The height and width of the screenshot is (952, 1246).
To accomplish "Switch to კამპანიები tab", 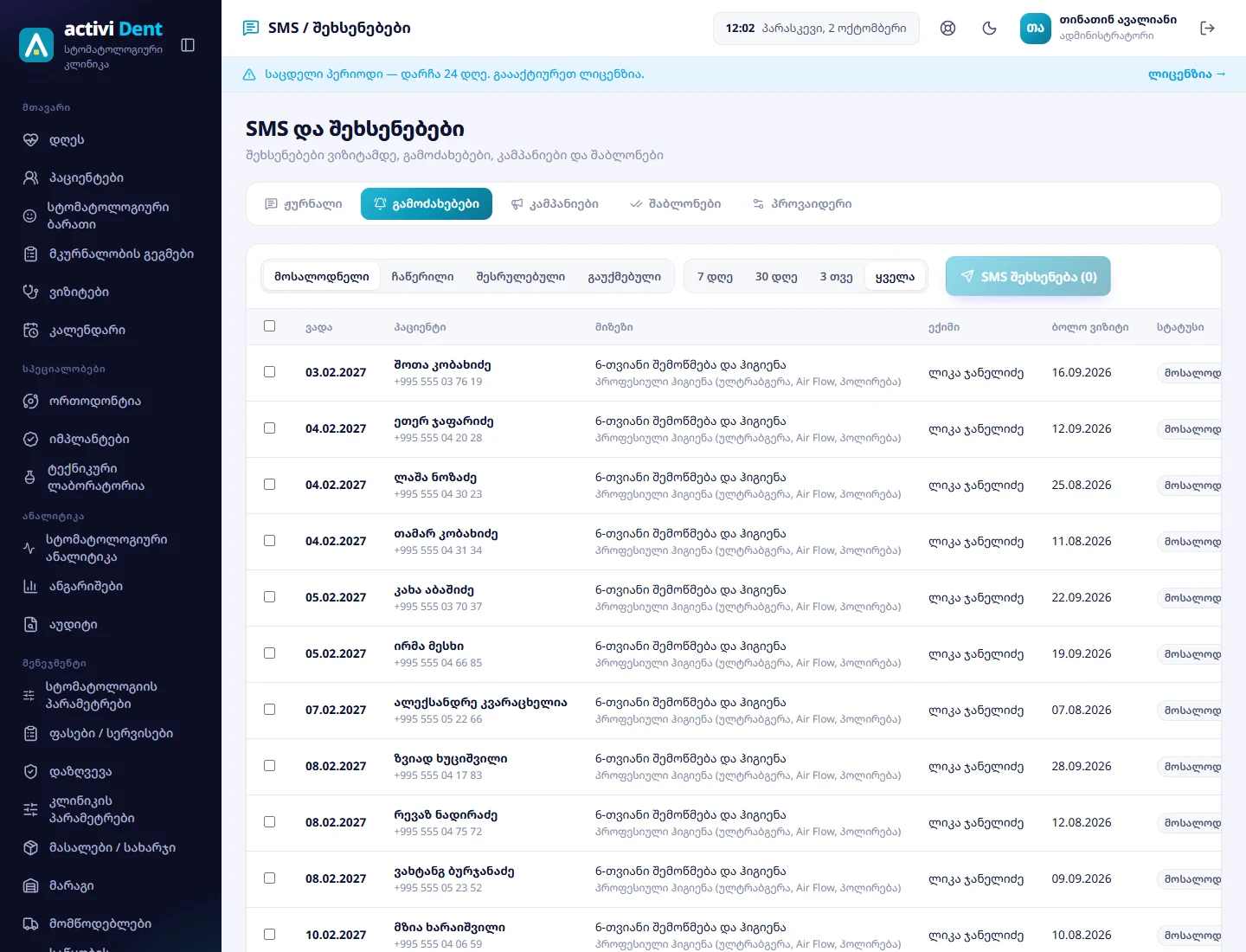I will (555, 203).
